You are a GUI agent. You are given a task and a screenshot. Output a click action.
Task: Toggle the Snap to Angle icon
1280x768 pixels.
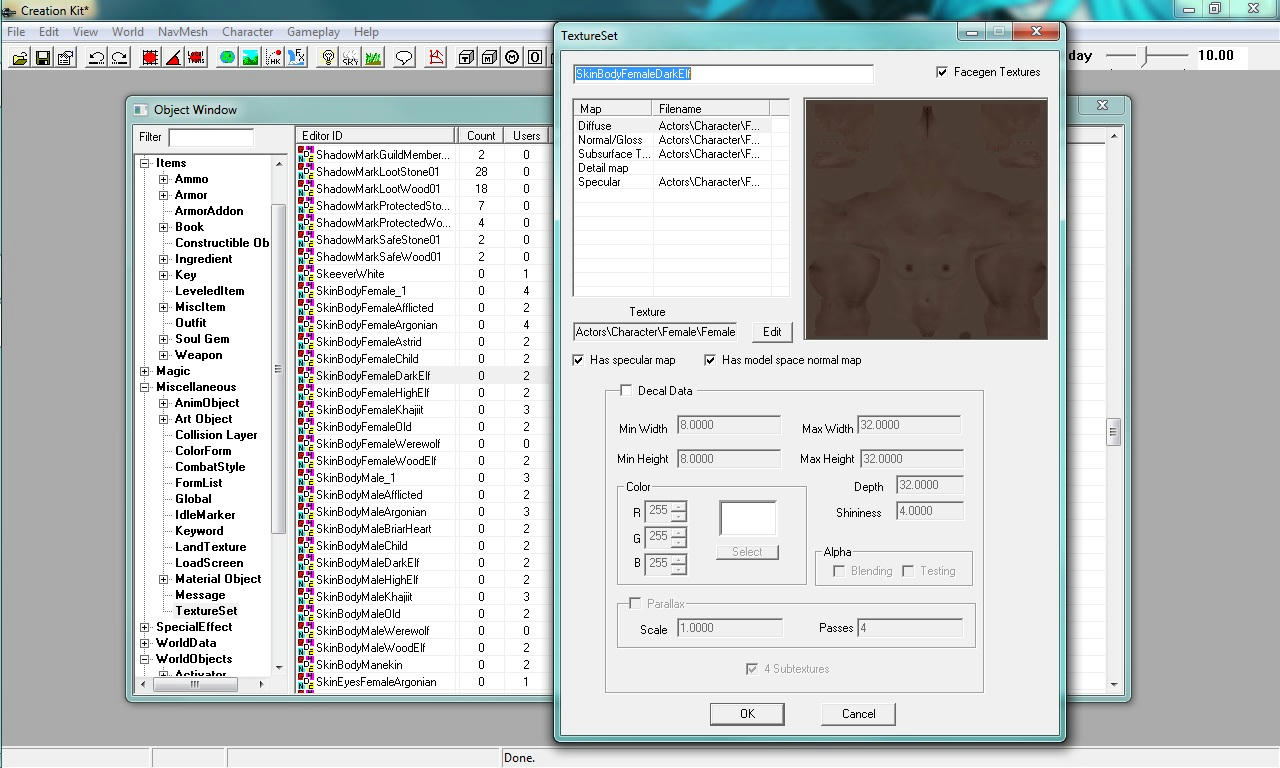click(x=173, y=58)
